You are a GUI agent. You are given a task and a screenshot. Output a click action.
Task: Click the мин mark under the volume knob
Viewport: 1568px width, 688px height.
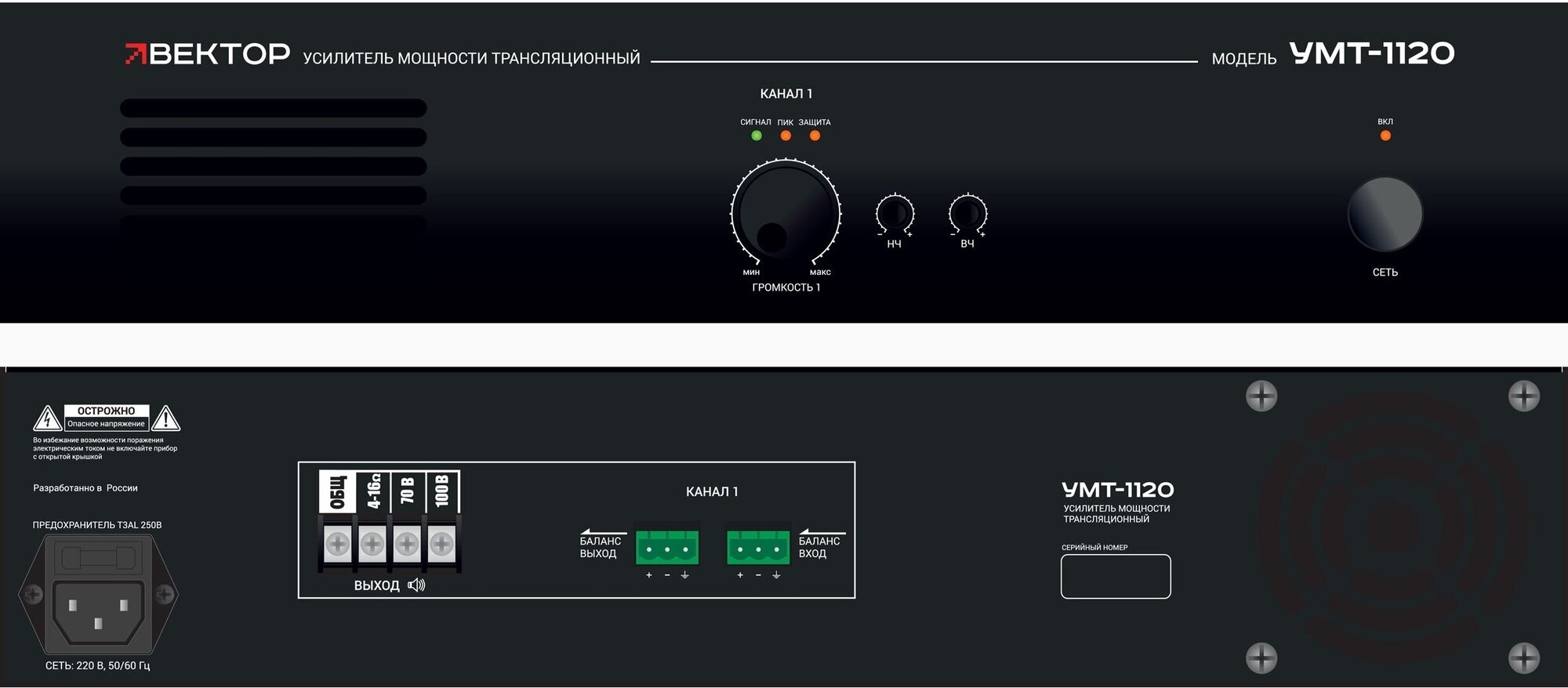[x=751, y=272]
